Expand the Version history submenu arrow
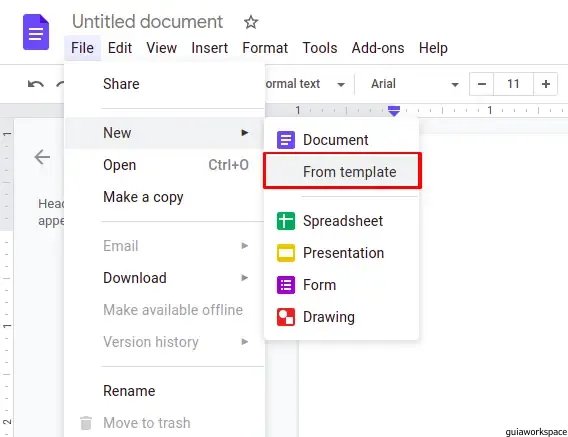568x437 pixels. pos(245,342)
